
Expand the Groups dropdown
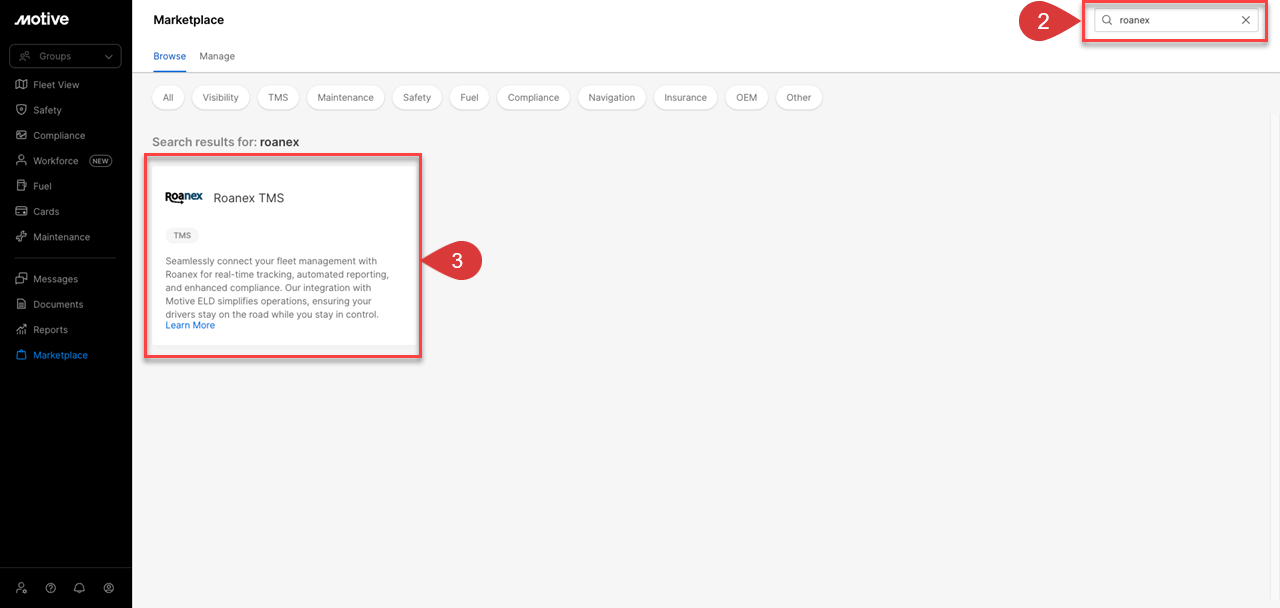tap(65, 56)
